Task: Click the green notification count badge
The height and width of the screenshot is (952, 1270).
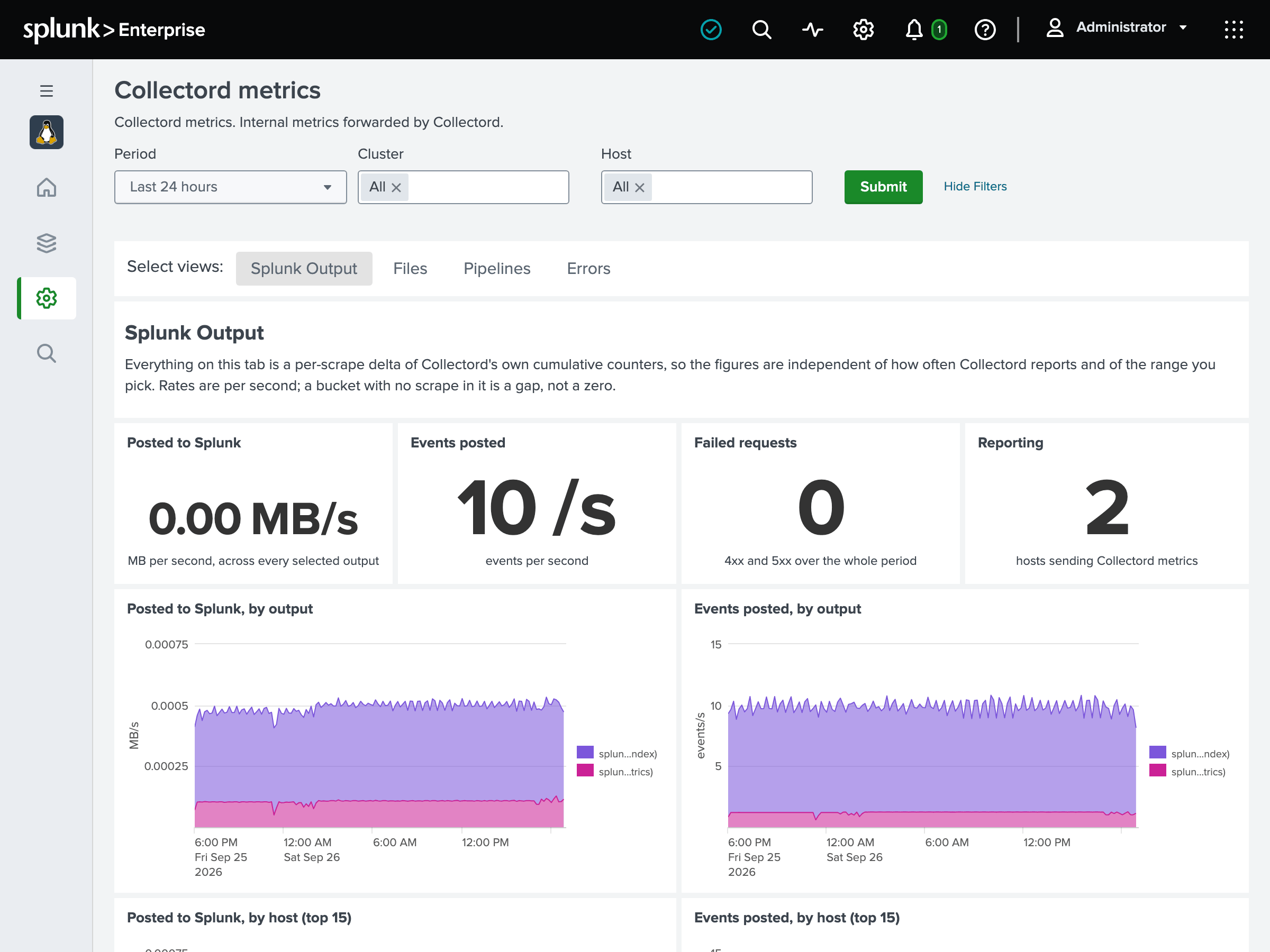Action: coord(939,29)
